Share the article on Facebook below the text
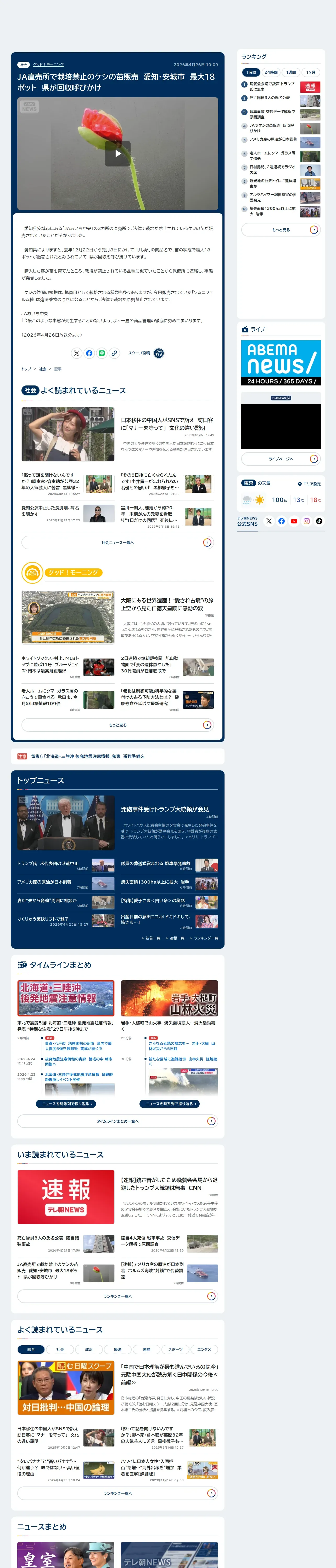This screenshot has height=1568, width=336. pyautogui.click(x=89, y=353)
